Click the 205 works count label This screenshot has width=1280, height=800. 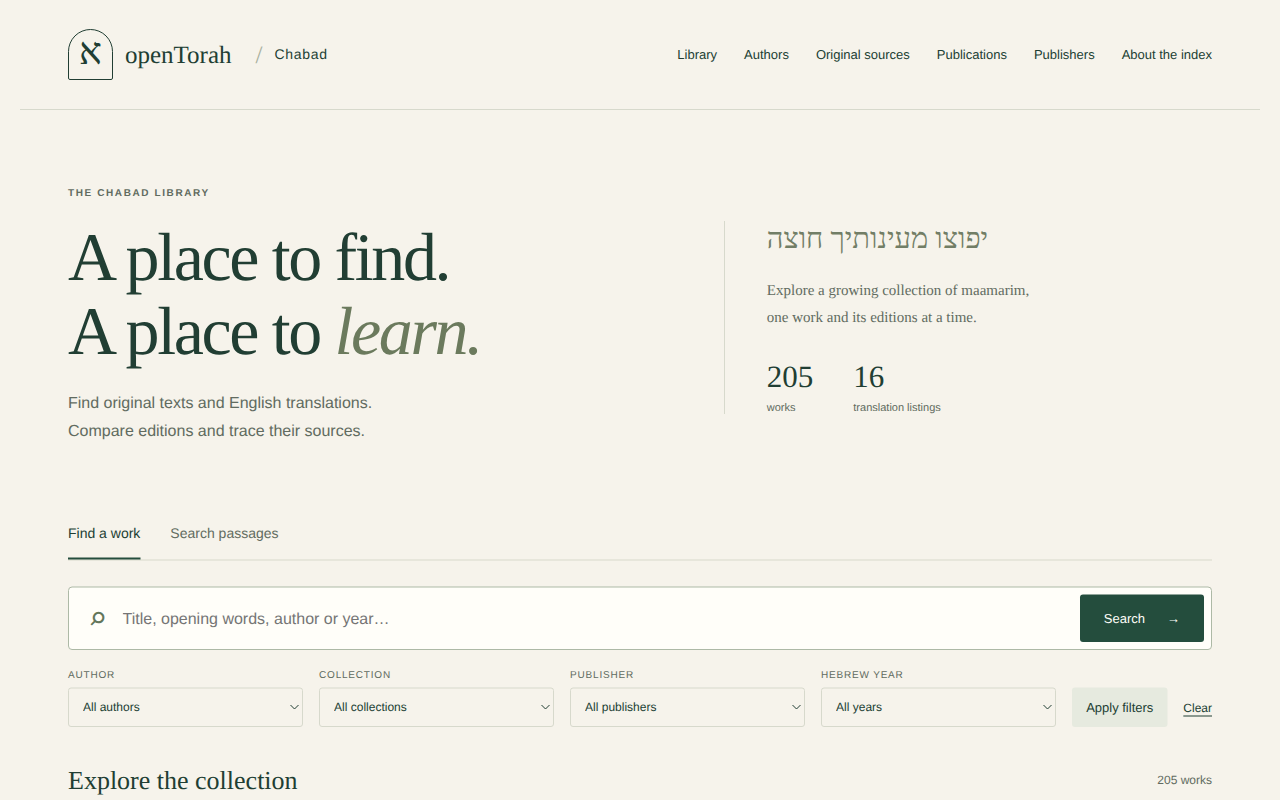pos(1184,780)
